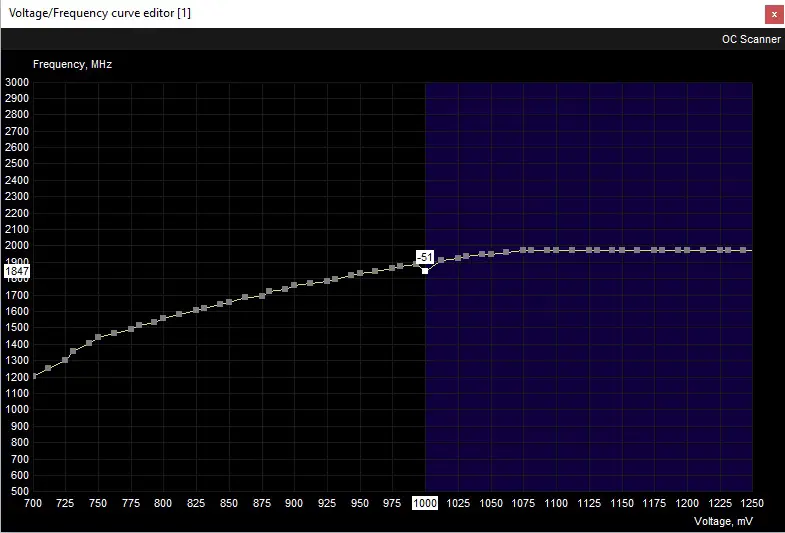Screen dimensions: 785x533
Task: Click the 1200 frequency axis label
Action: click(17, 377)
